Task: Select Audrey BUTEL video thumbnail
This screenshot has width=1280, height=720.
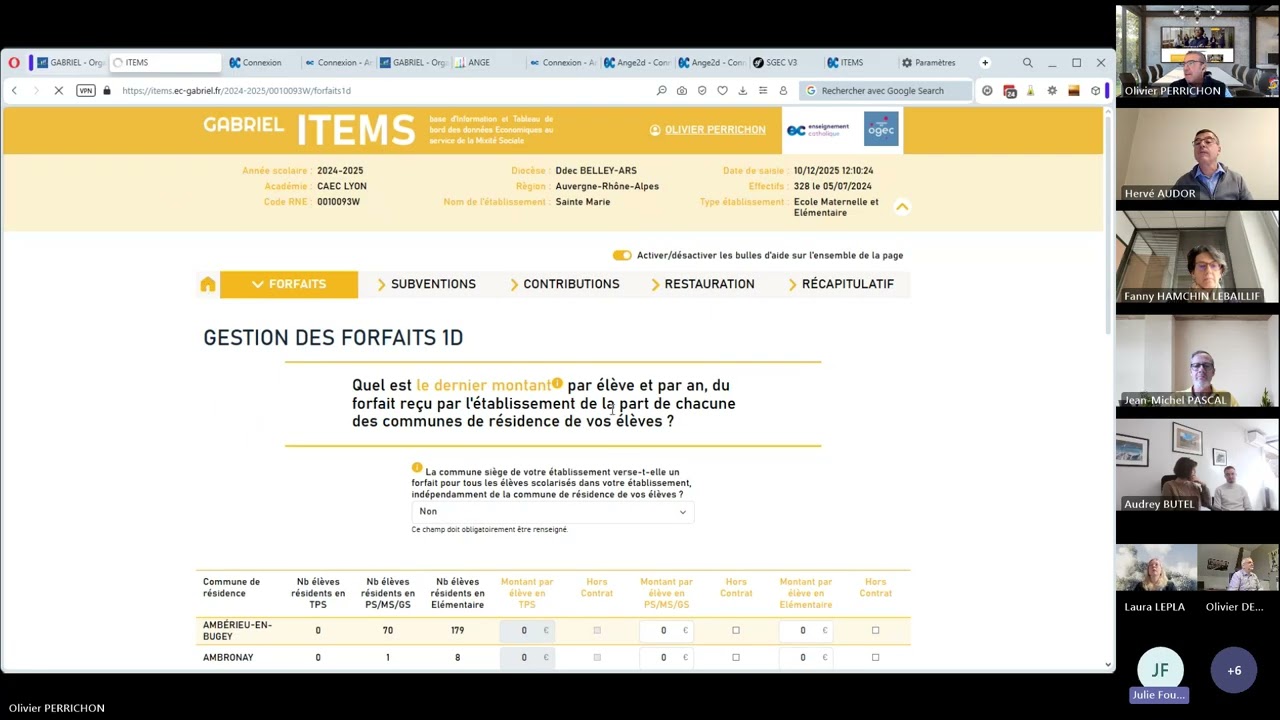Action: pos(1197,466)
